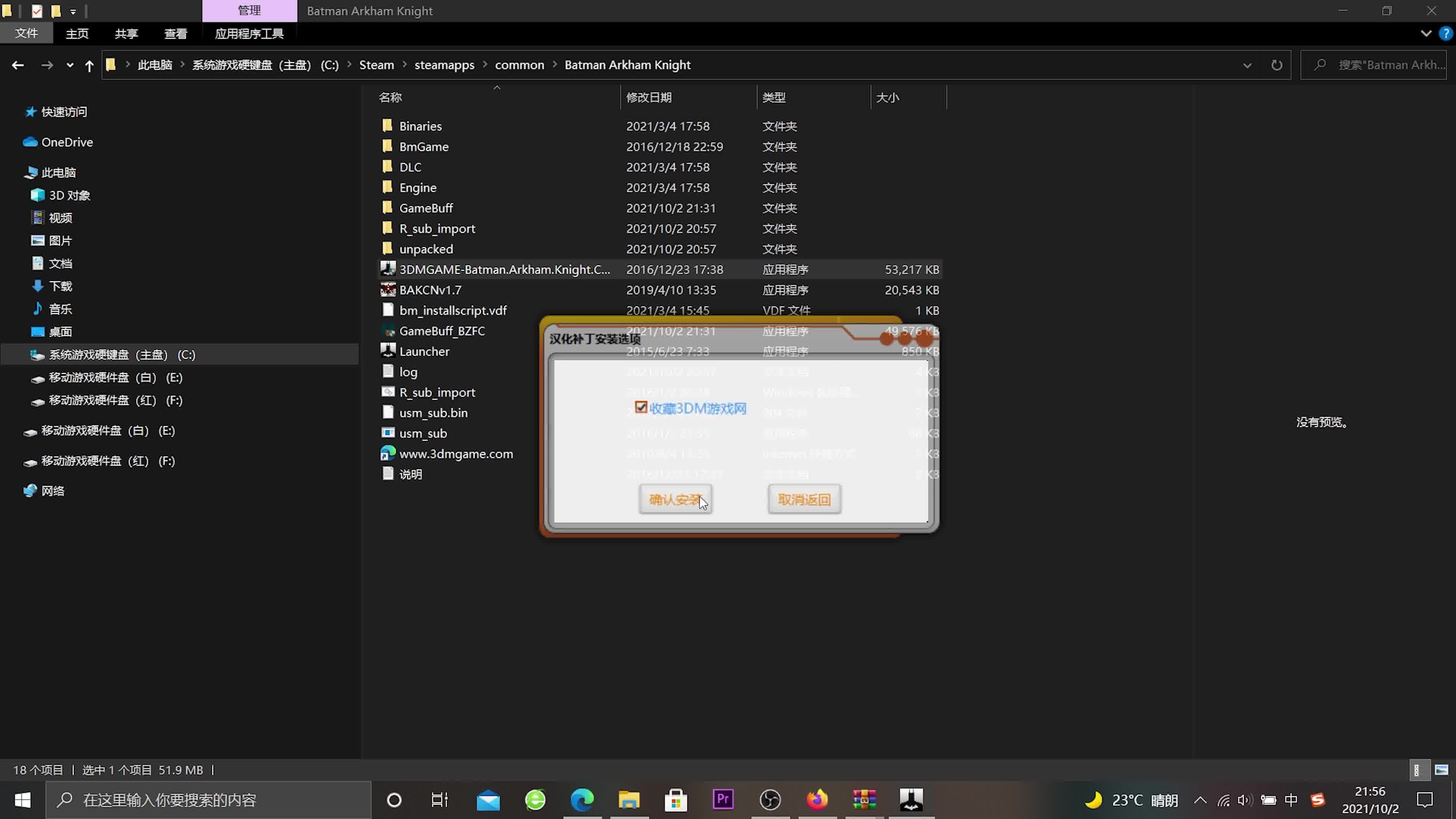Expand the chevron after 此电脑 in address bar
This screenshot has height=819, width=1456.
click(182, 65)
